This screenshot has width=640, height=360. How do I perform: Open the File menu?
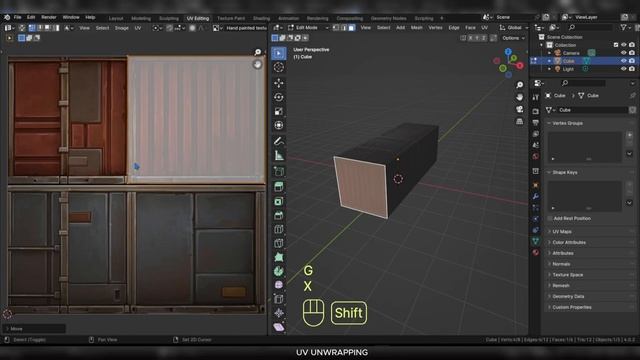[x=18, y=18]
